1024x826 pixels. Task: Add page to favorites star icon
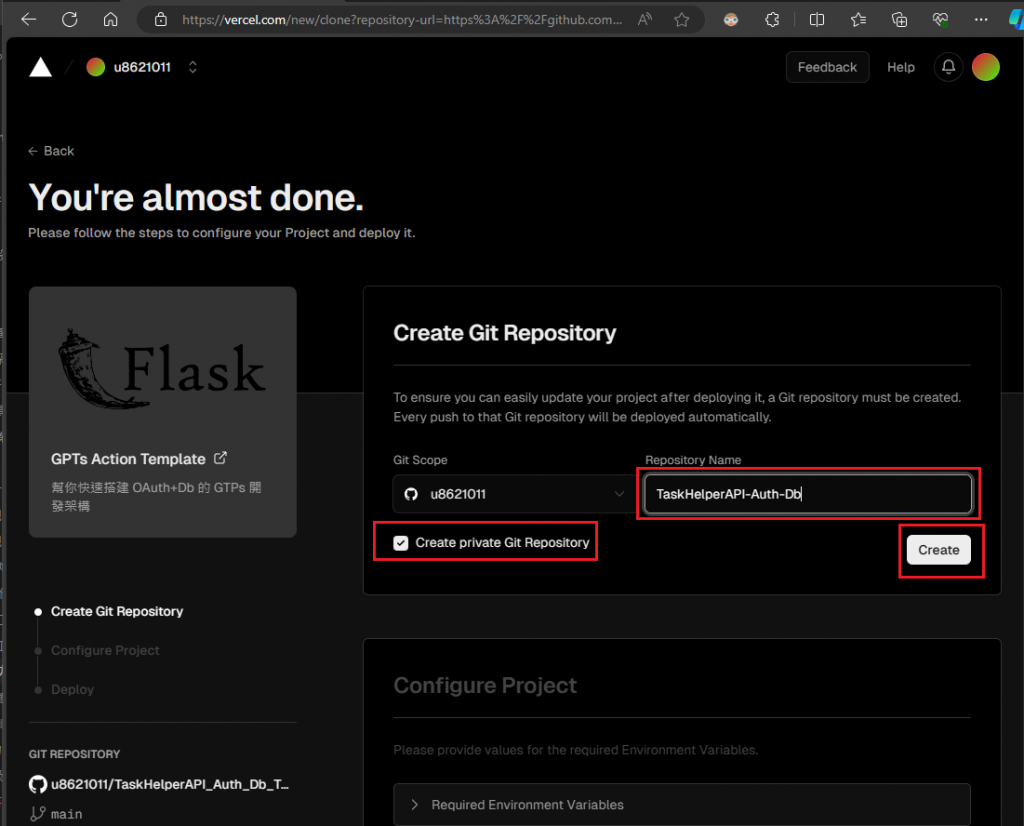(x=682, y=20)
